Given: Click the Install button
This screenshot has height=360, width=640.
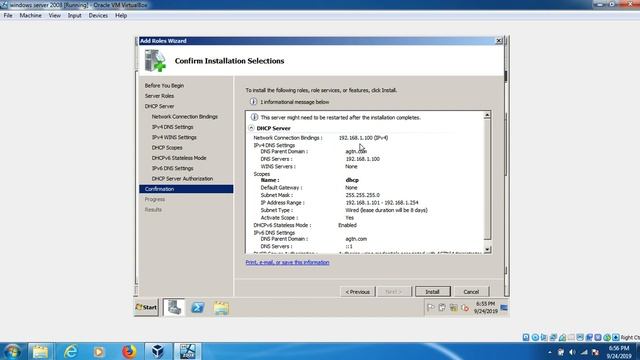Looking at the screenshot, I should click(433, 292).
